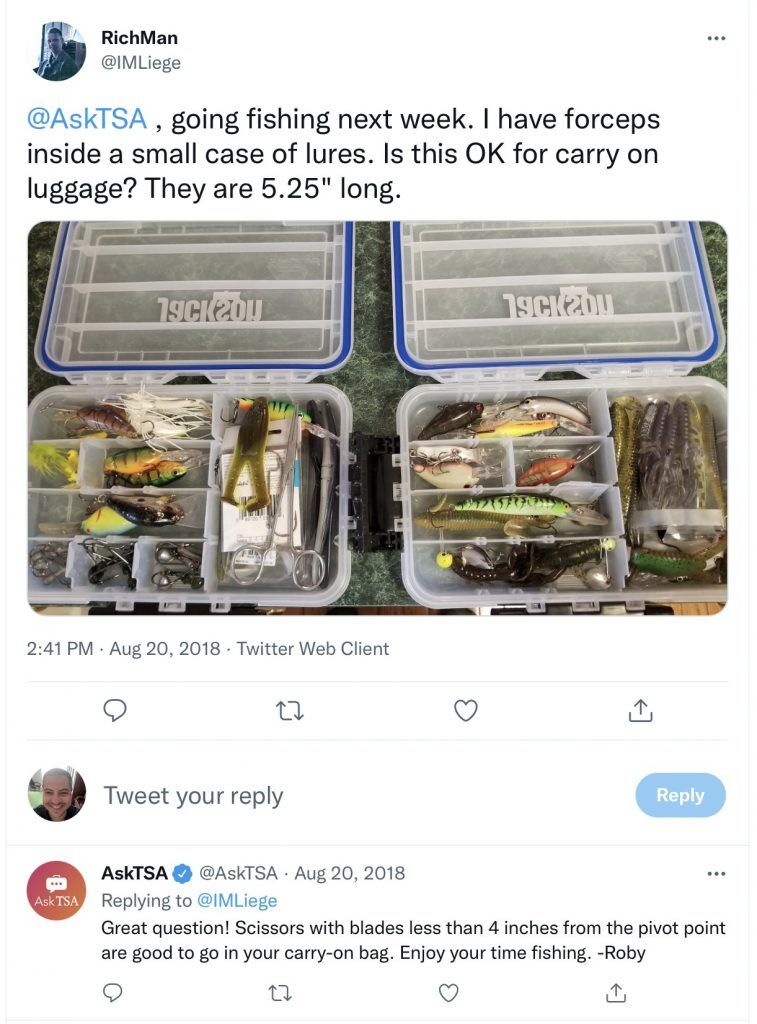This screenshot has height=1024, width=757.
Task: Like the main tweet with the heart icon
Action: coord(466,710)
